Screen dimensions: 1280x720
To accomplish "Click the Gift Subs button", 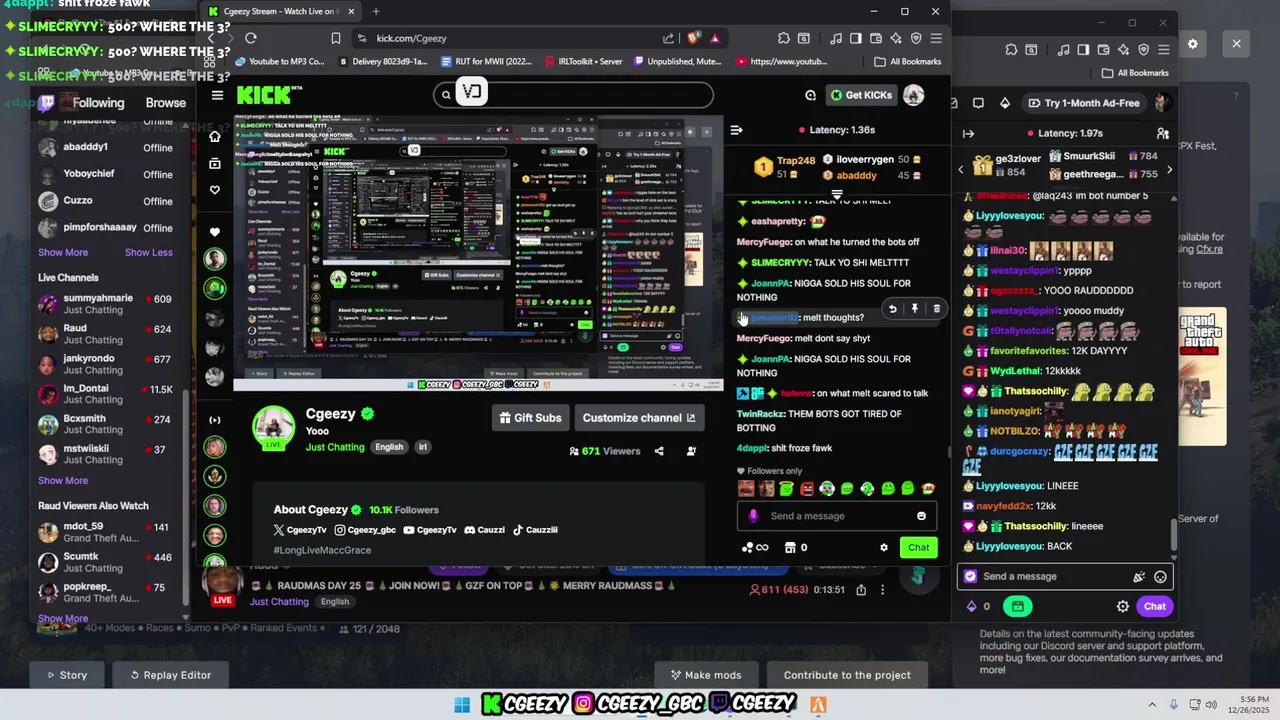I will tap(530, 418).
